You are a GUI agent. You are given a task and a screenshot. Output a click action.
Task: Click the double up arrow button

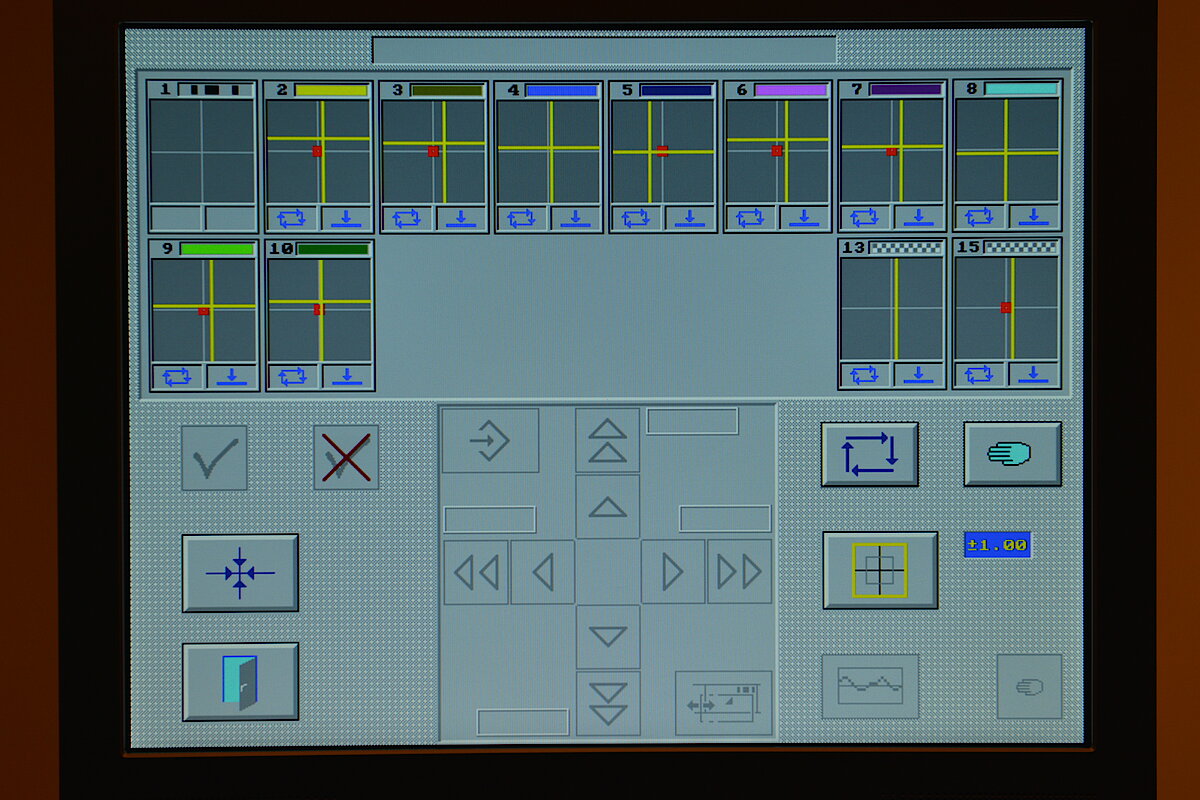(608, 440)
